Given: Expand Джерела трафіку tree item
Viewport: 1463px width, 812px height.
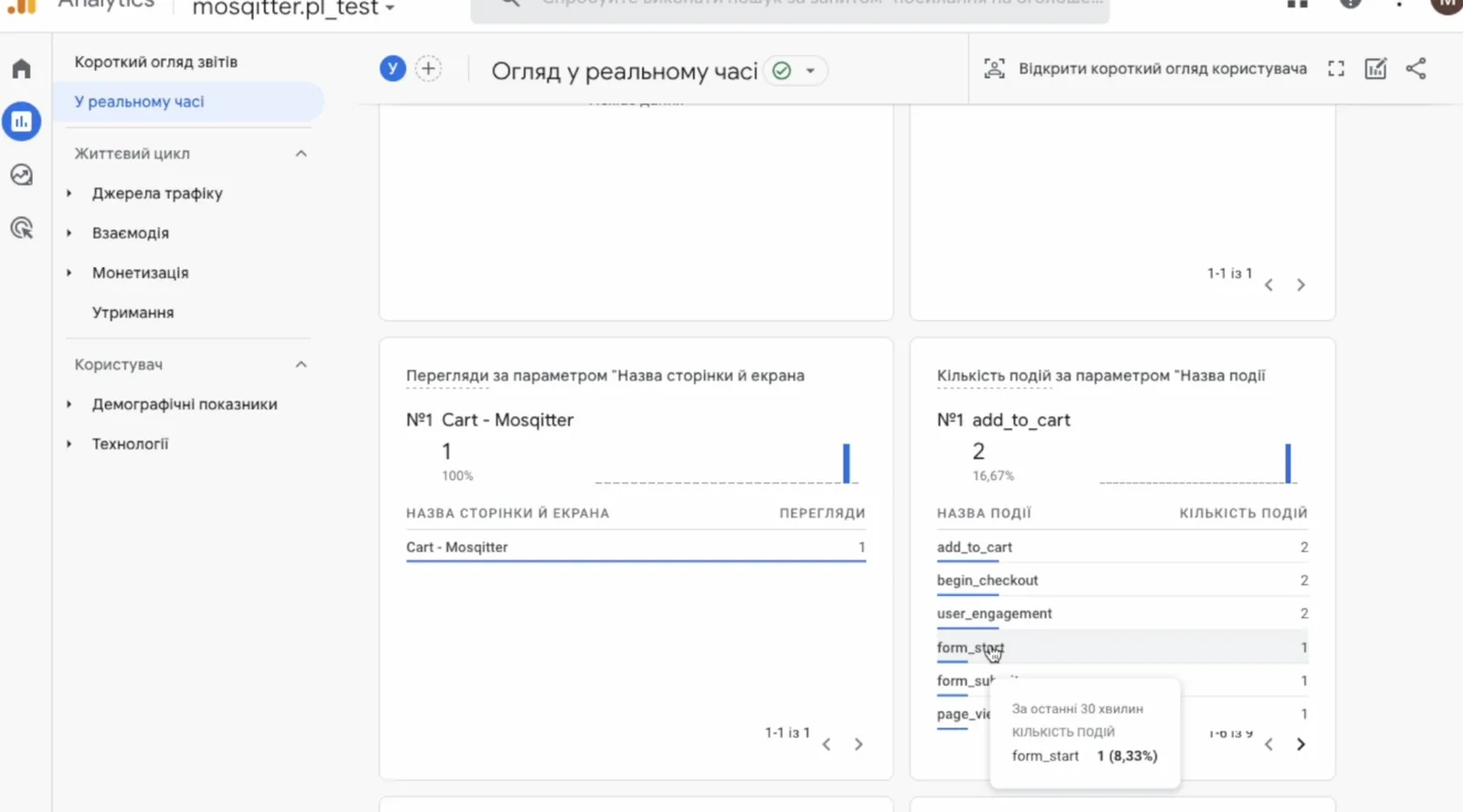Looking at the screenshot, I should pos(69,194).
